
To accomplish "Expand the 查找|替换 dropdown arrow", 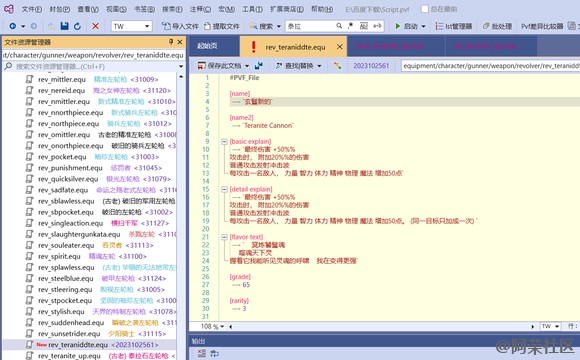I will pos(319,66).
